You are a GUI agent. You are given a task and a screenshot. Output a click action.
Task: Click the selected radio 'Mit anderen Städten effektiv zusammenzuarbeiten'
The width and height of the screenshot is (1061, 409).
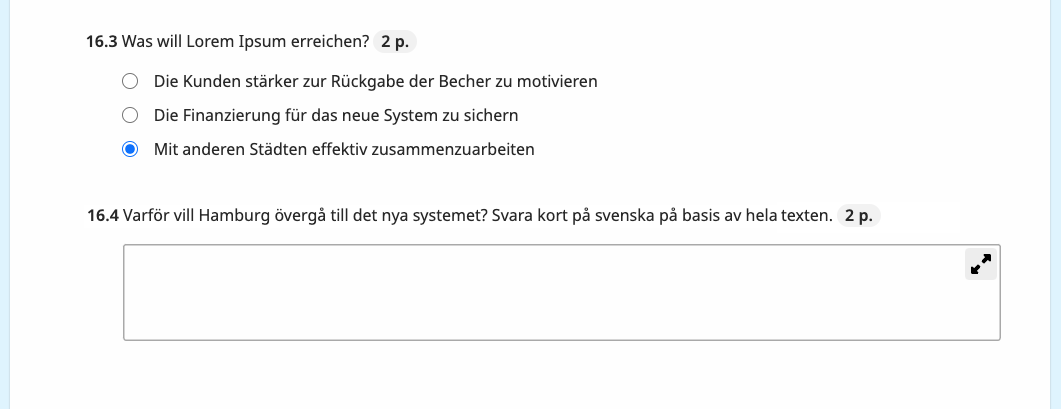130,149
